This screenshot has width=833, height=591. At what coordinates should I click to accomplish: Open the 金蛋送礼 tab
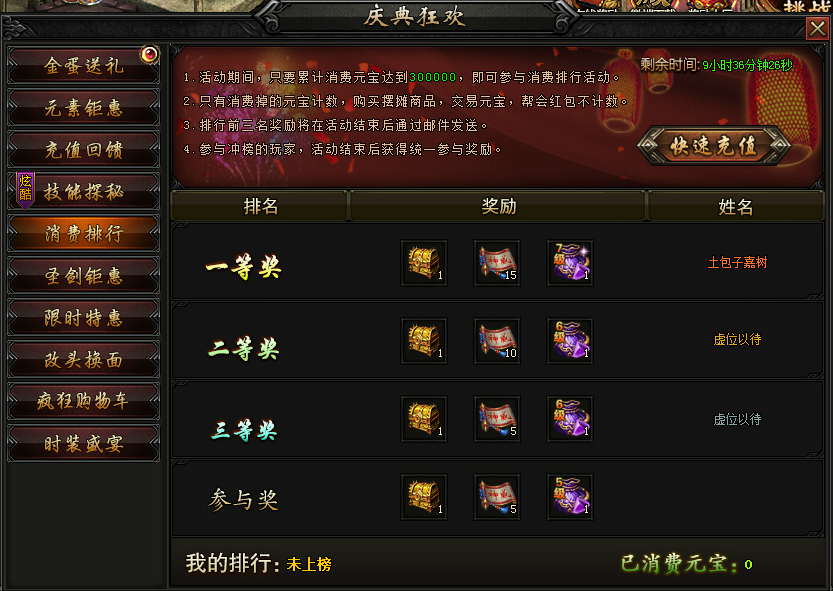[83, 65]
